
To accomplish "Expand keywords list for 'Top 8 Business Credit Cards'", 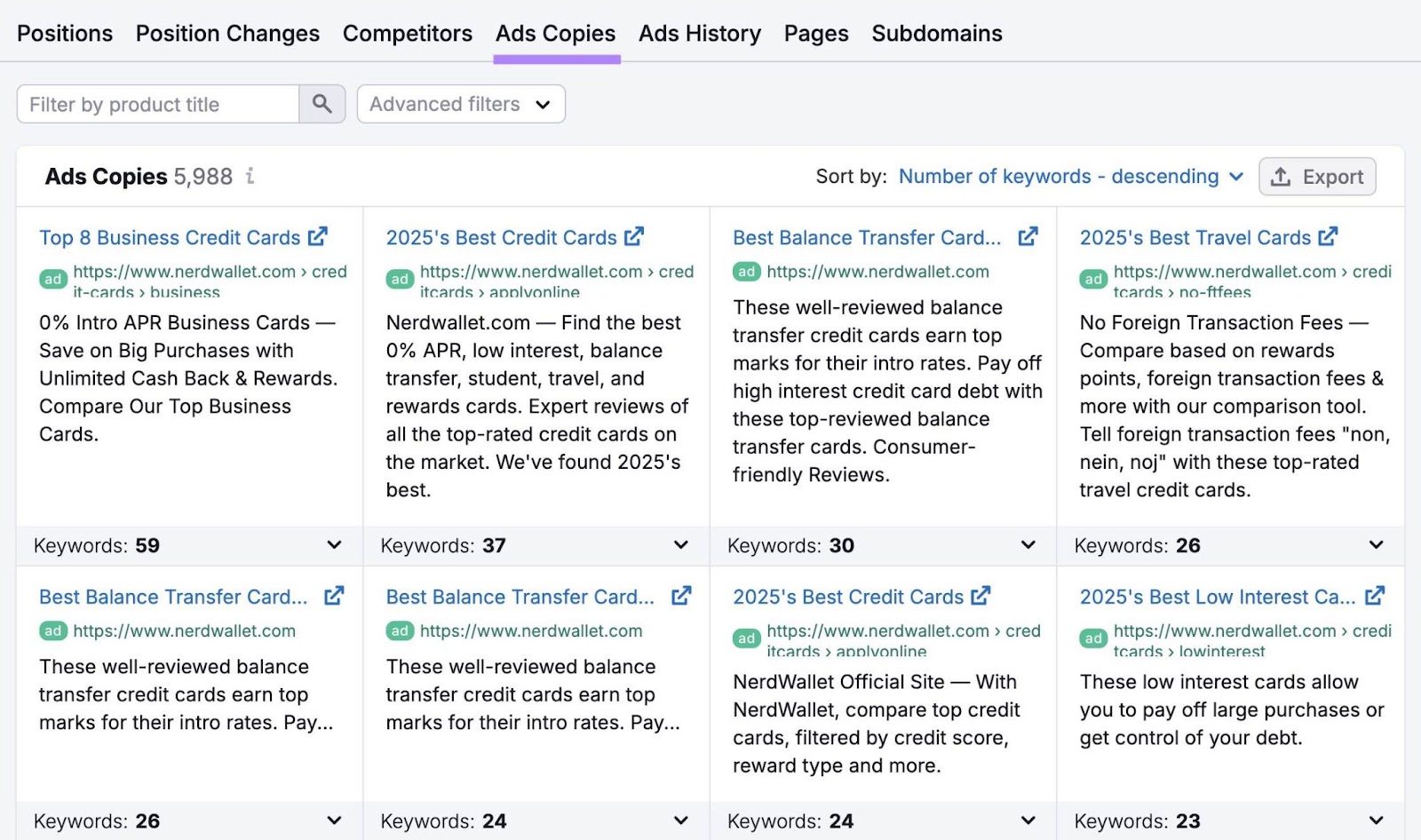I will 333,545.
